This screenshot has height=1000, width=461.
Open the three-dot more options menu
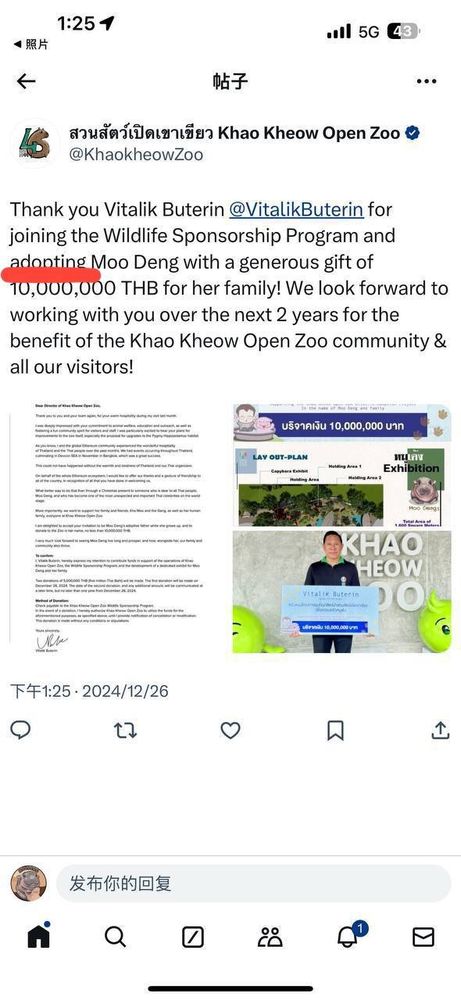426,81
